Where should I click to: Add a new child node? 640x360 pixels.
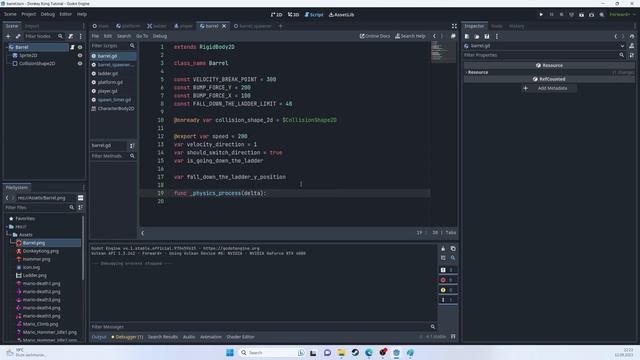click(8, 36)
